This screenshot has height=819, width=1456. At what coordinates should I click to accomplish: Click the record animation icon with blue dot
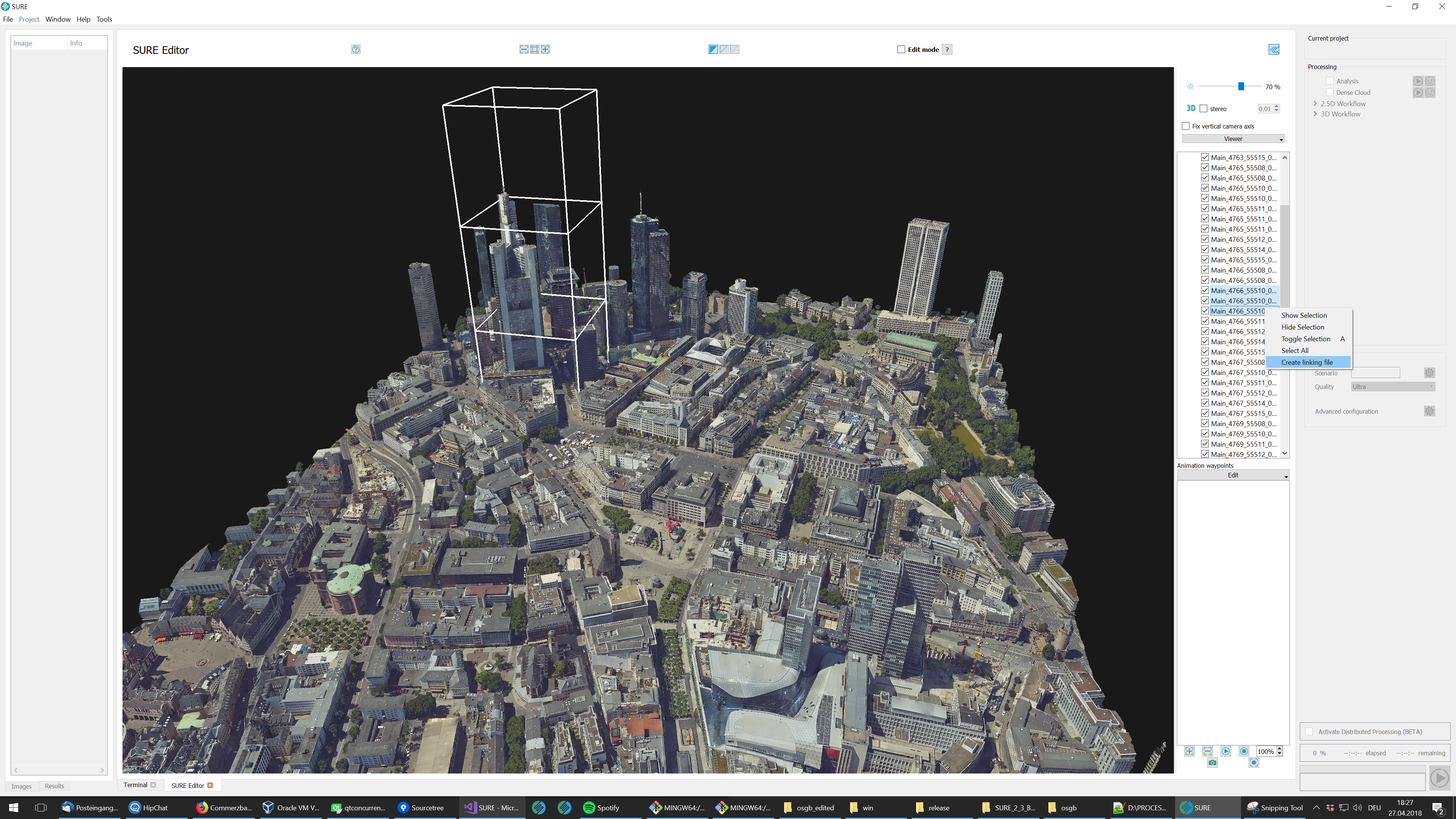1254,763
